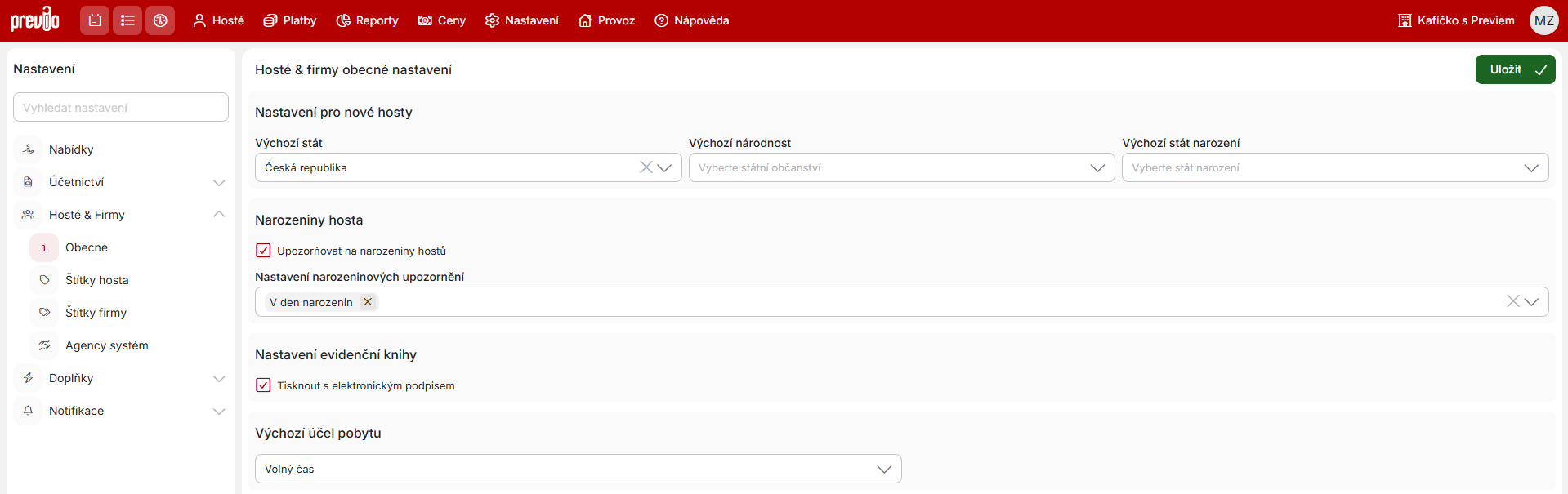Open Štítky hosta in sidebar
Viewport: 1568px width, 494px height.
tap(96, 280)
